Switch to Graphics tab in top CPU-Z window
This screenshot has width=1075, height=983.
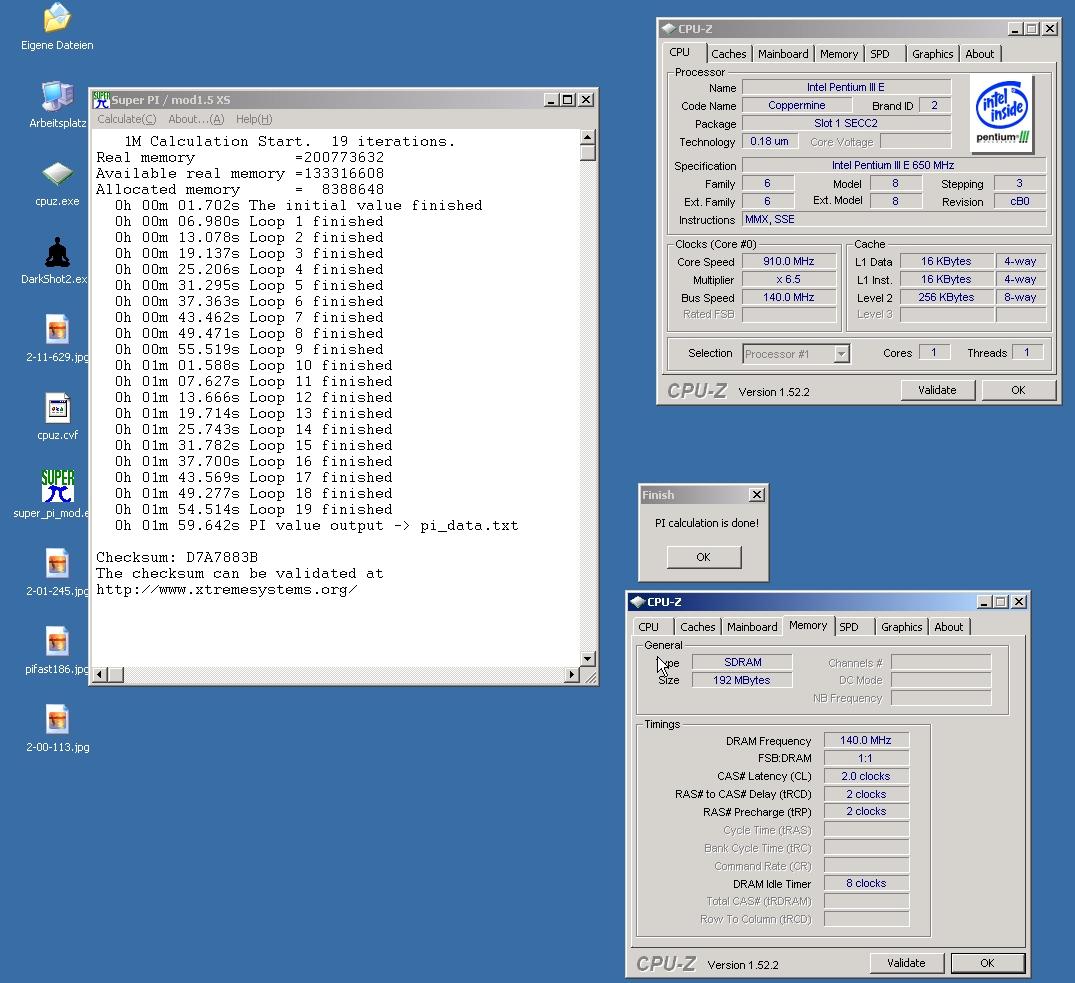(932, 54)
